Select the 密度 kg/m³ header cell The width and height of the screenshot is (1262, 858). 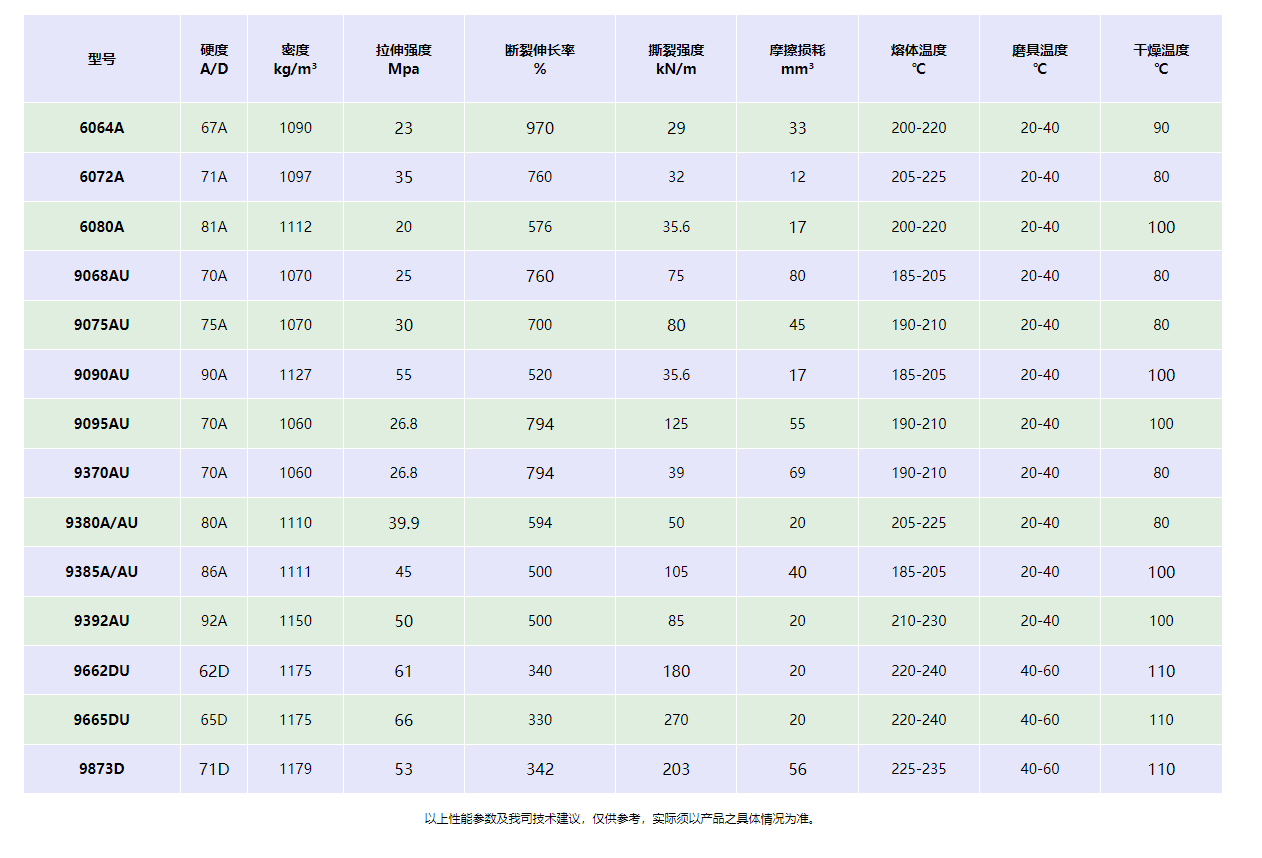pyautogui.click(x=295, y=59)
